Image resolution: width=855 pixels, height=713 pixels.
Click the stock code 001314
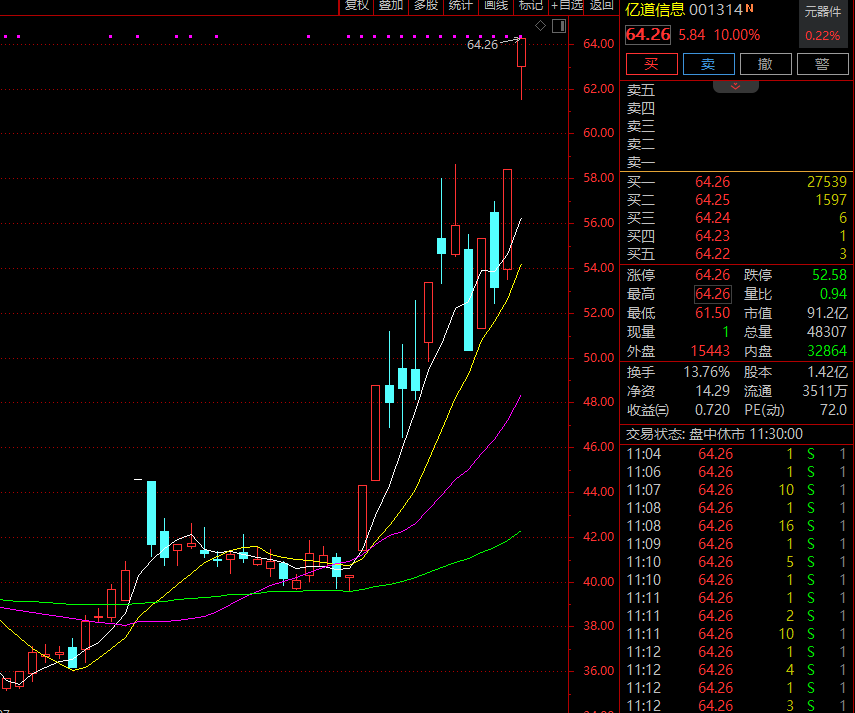pos(715,10)
